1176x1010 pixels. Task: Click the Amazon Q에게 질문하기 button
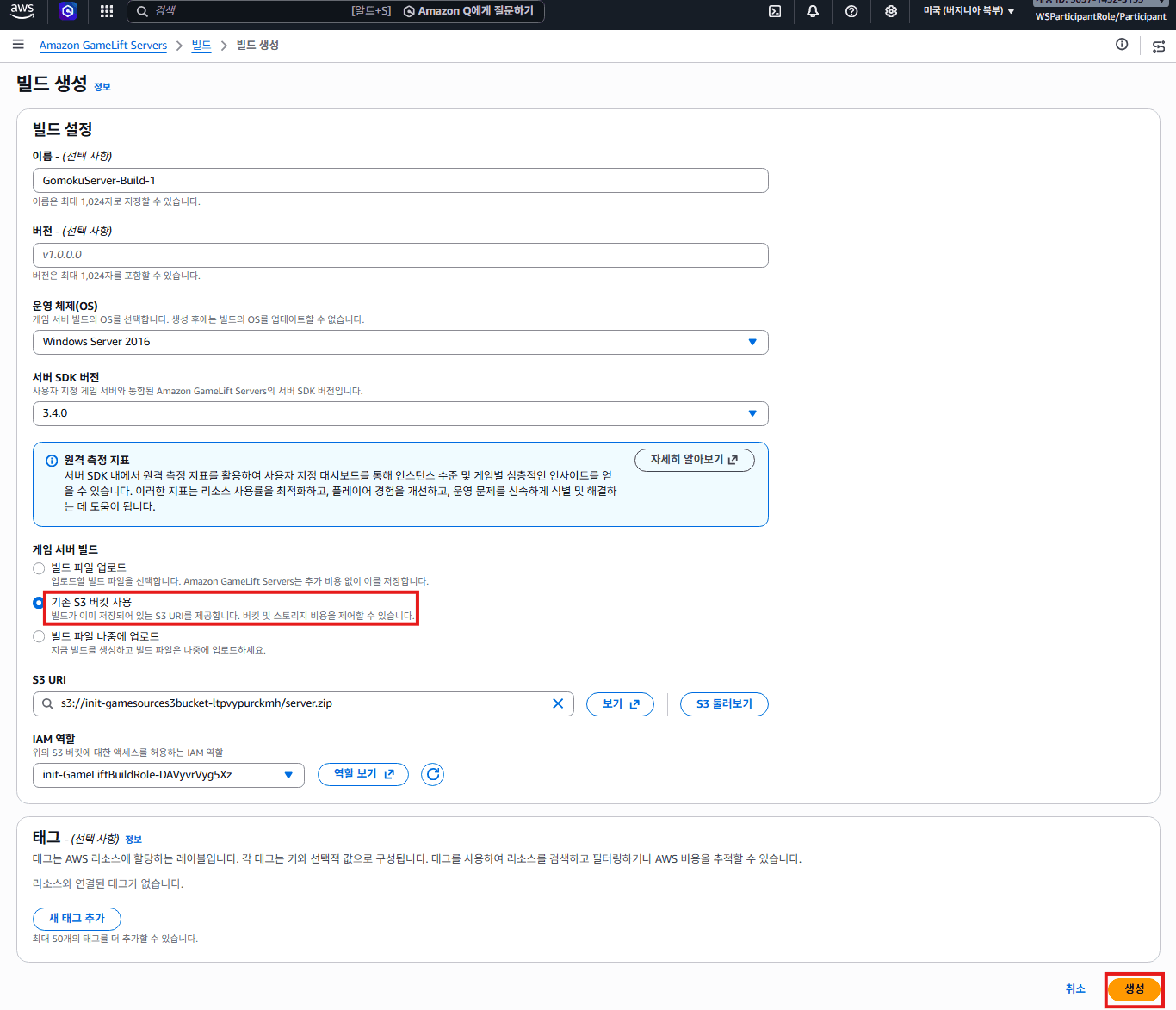[x=469, y=11]
